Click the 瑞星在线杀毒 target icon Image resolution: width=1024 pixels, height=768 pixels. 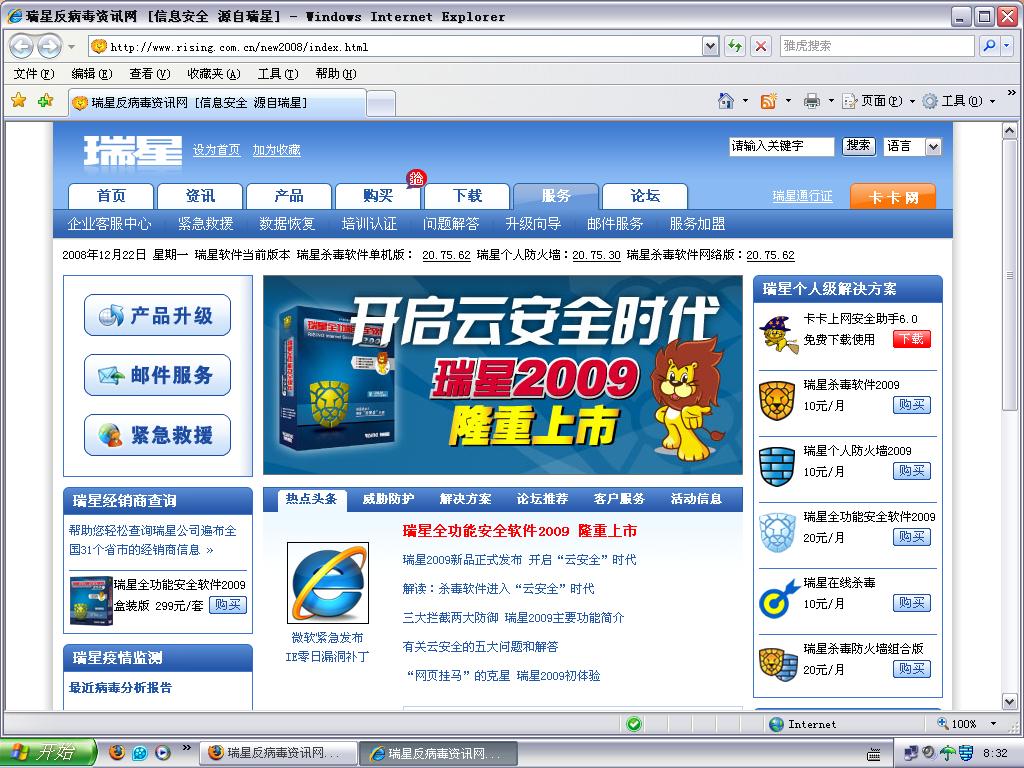(x=778, y=598)
